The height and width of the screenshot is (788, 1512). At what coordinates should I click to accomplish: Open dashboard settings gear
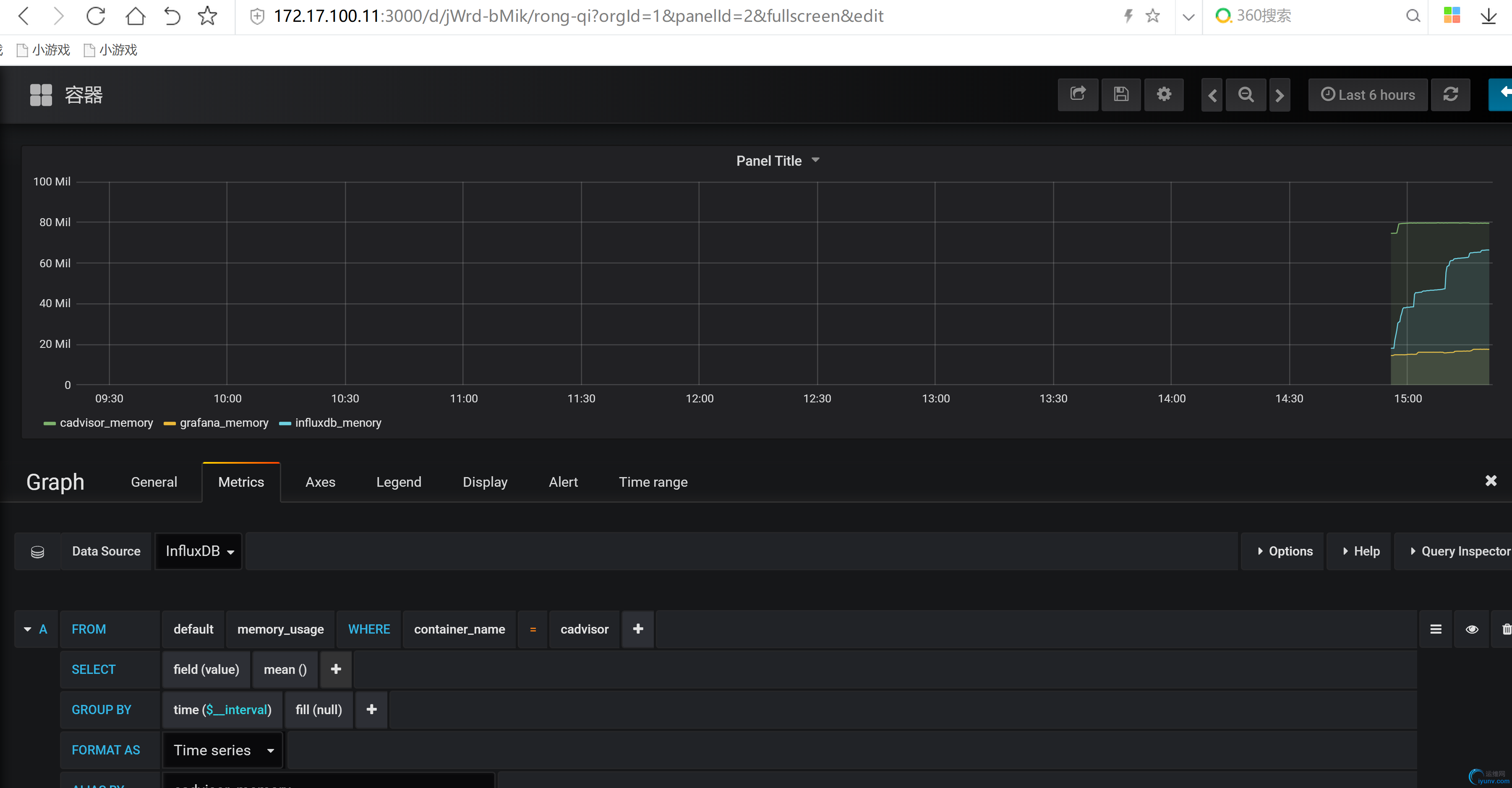click(1164, 94)
